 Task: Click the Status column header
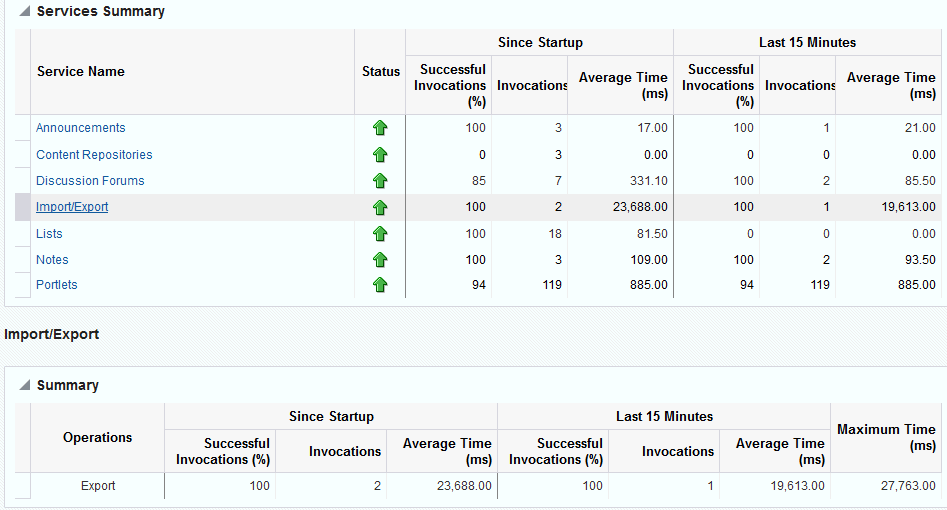[380, 72]
